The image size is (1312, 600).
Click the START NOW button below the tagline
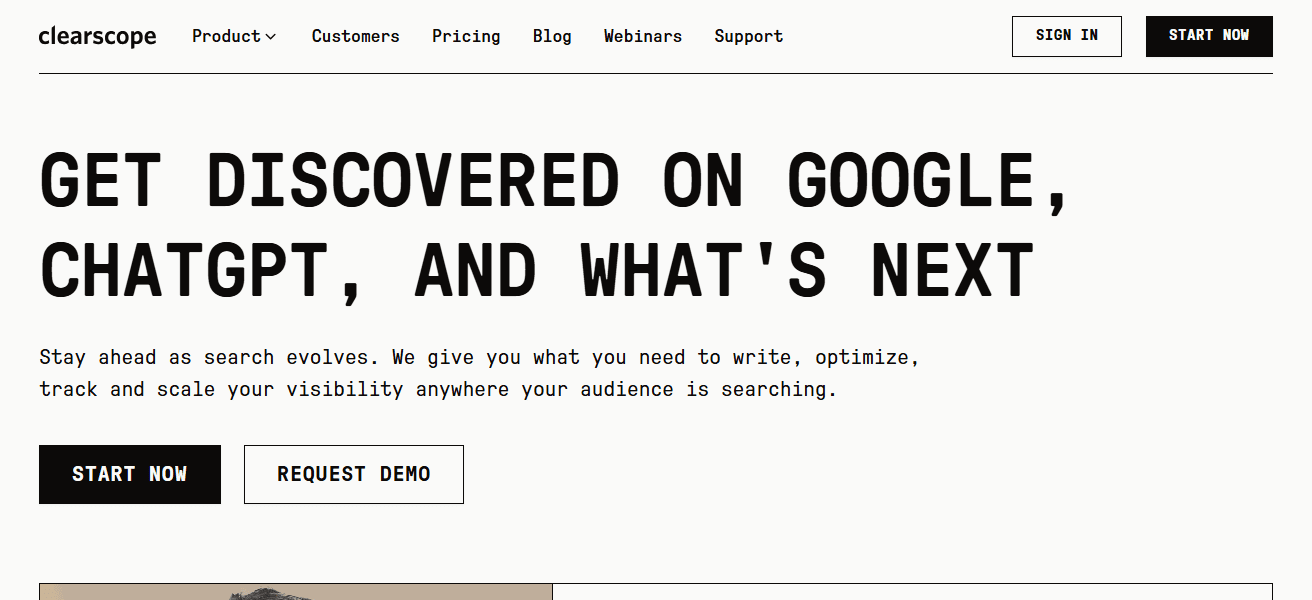130,474
